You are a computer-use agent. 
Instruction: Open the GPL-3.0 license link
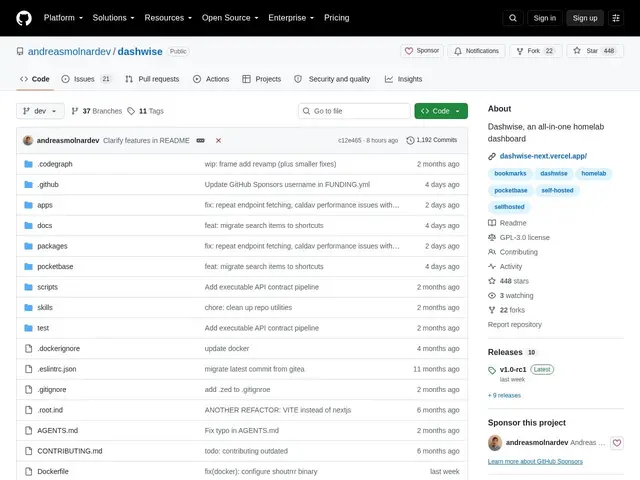[x=519, y=238]
